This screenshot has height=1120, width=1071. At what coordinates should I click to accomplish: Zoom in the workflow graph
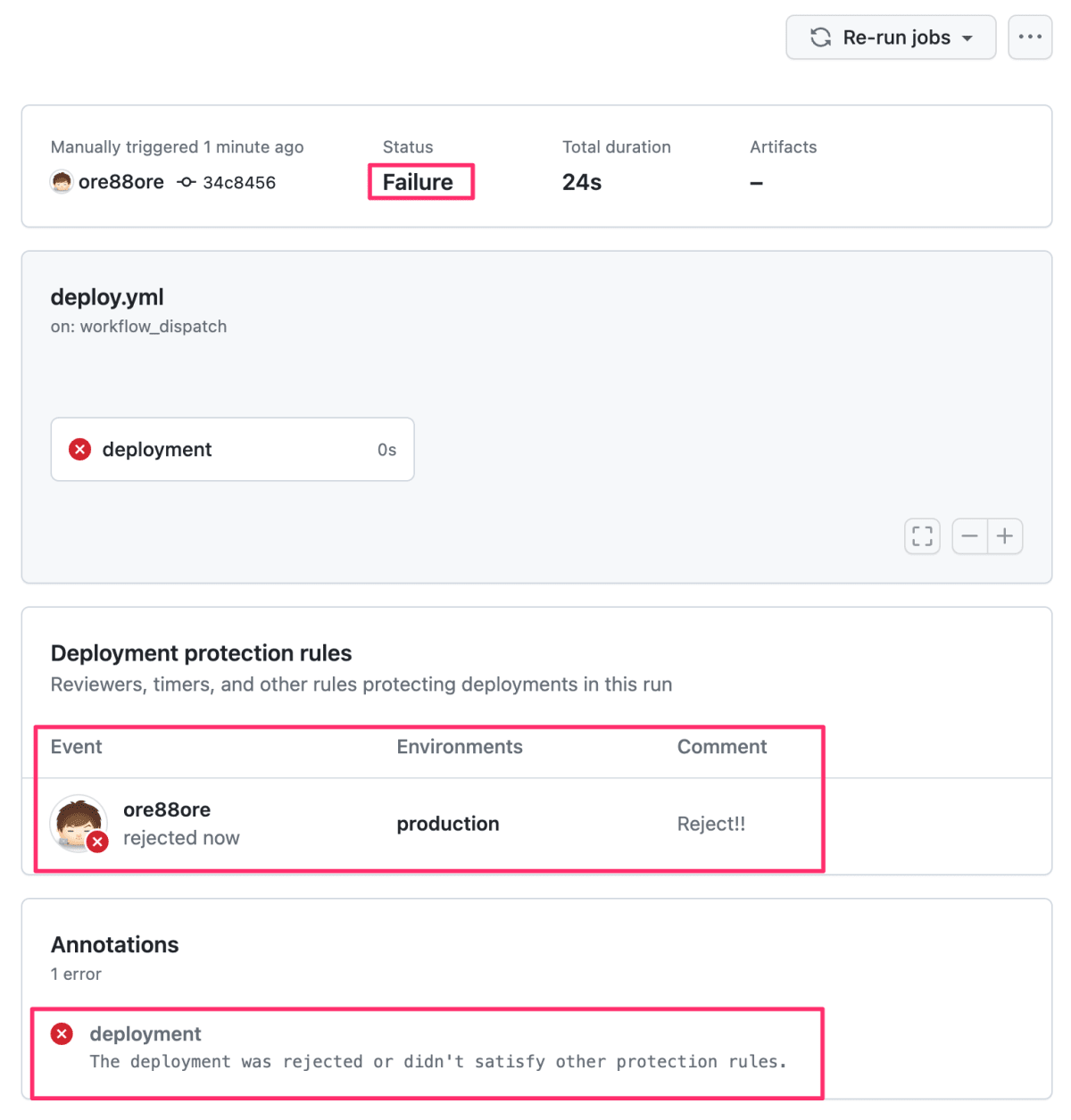point(1005,536)
